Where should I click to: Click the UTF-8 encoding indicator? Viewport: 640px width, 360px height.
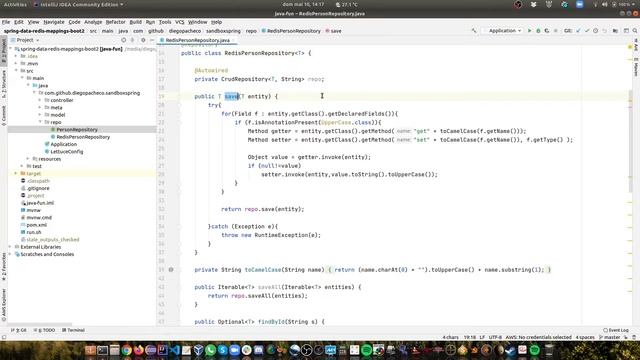pos(495,338)
